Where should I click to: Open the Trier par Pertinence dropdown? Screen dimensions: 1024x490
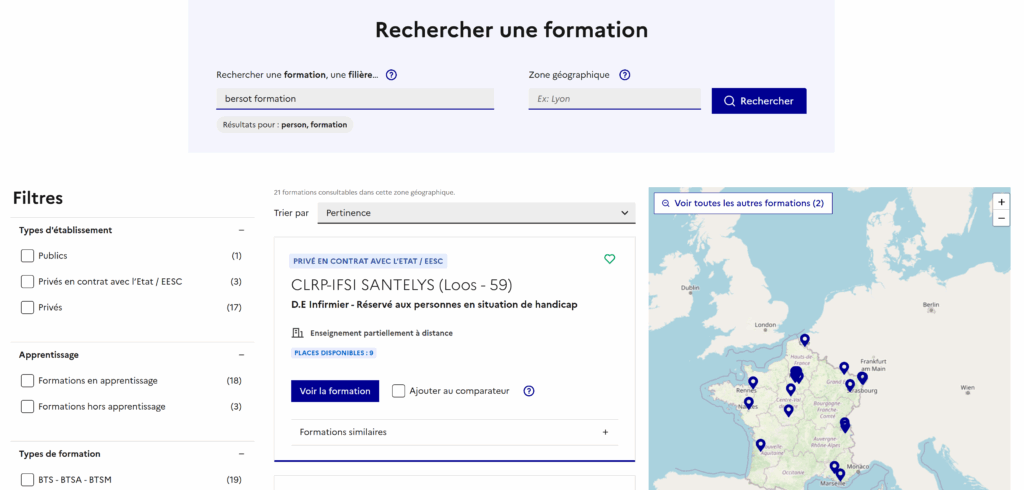[476, 213]
